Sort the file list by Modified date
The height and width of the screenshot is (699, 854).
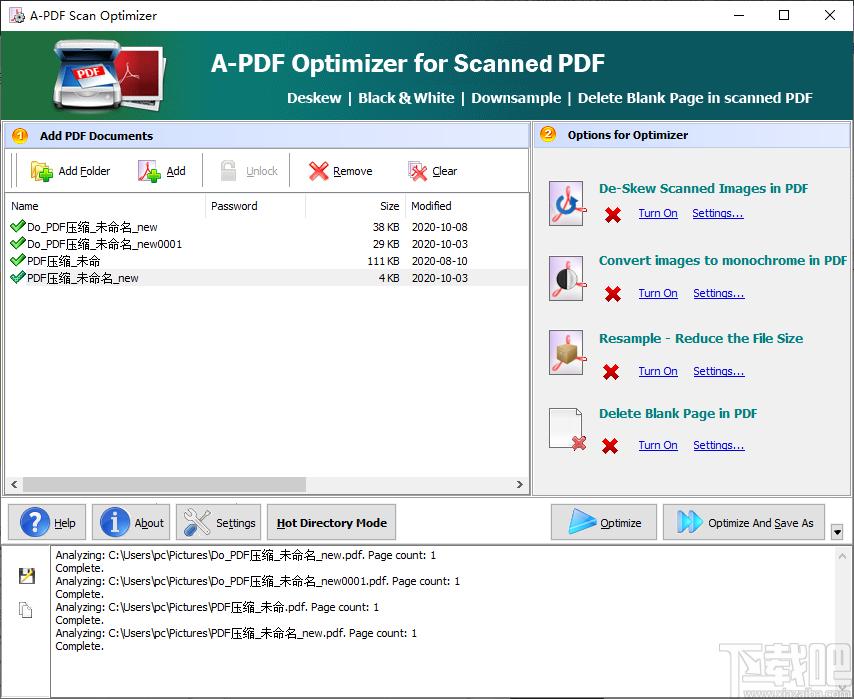(467, 206)
